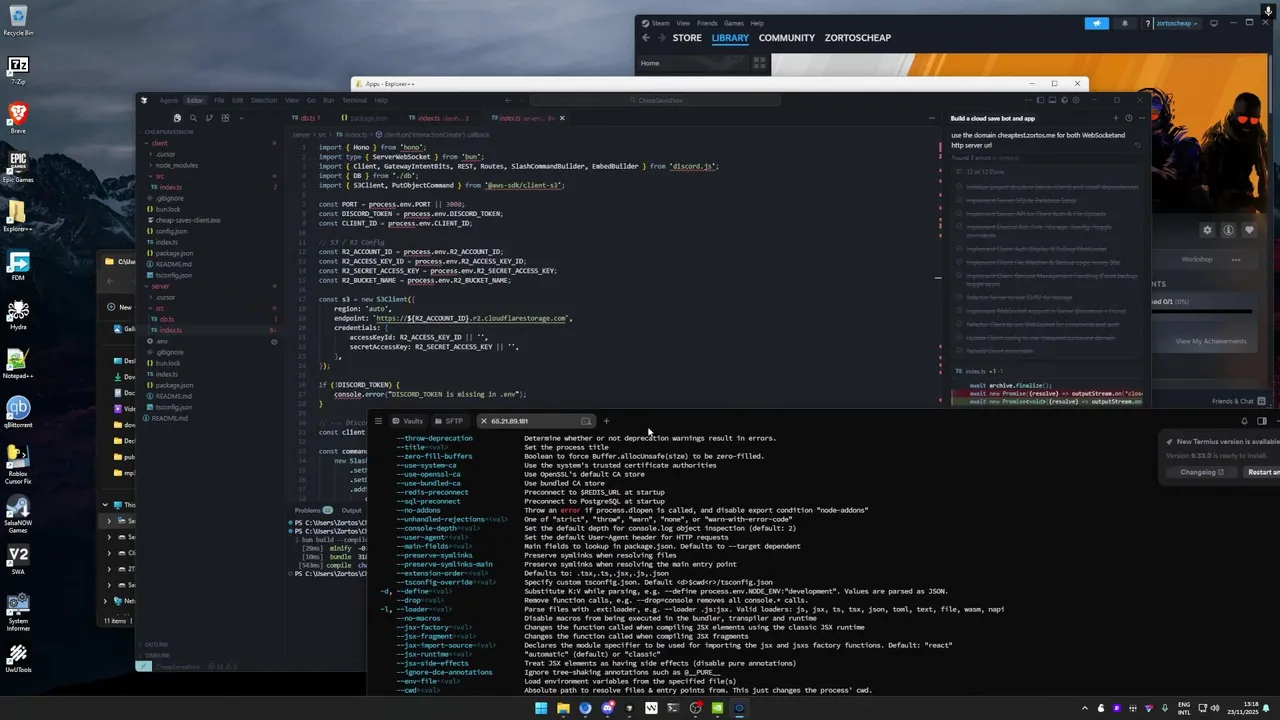Close the 65.21.89.181 tab in Termius

pos(483,421)
